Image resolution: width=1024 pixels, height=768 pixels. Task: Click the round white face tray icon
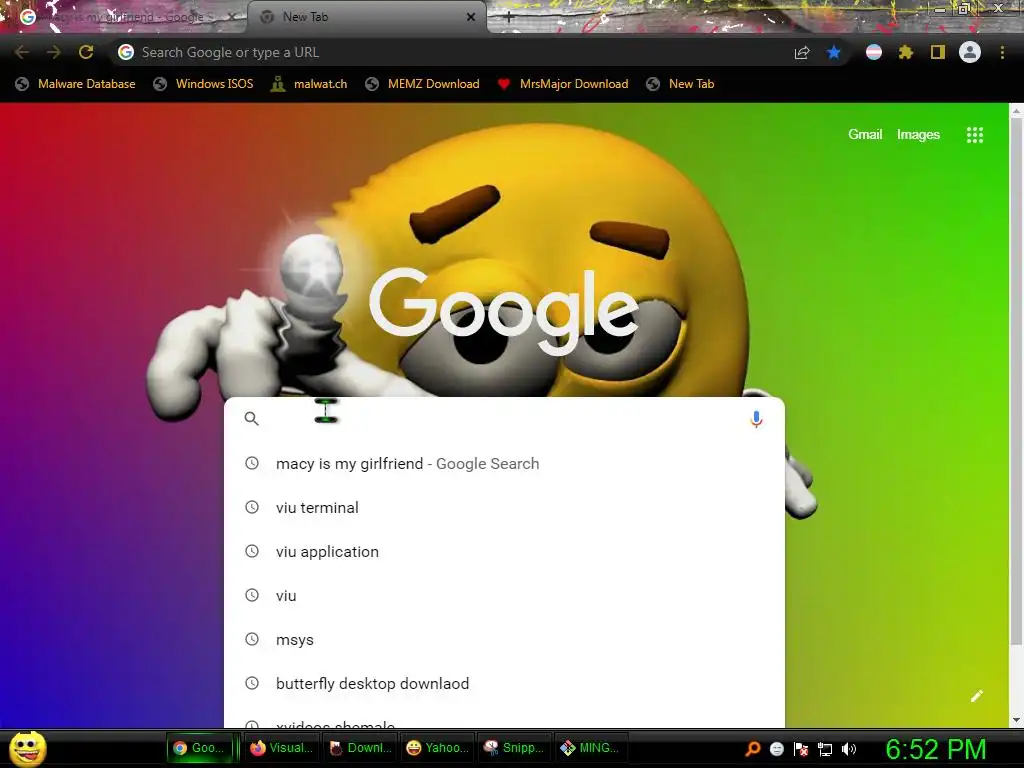[x=776, y=748]
